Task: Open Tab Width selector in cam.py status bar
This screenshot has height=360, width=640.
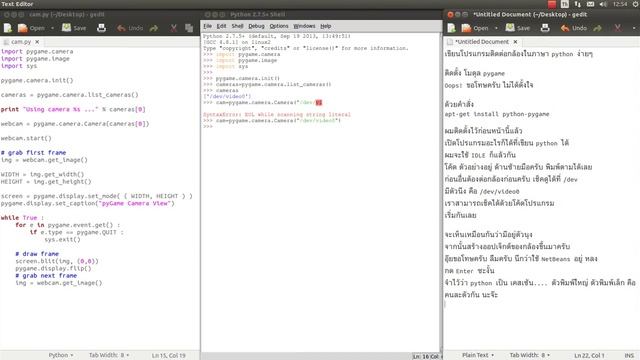Action: (109, 355)
